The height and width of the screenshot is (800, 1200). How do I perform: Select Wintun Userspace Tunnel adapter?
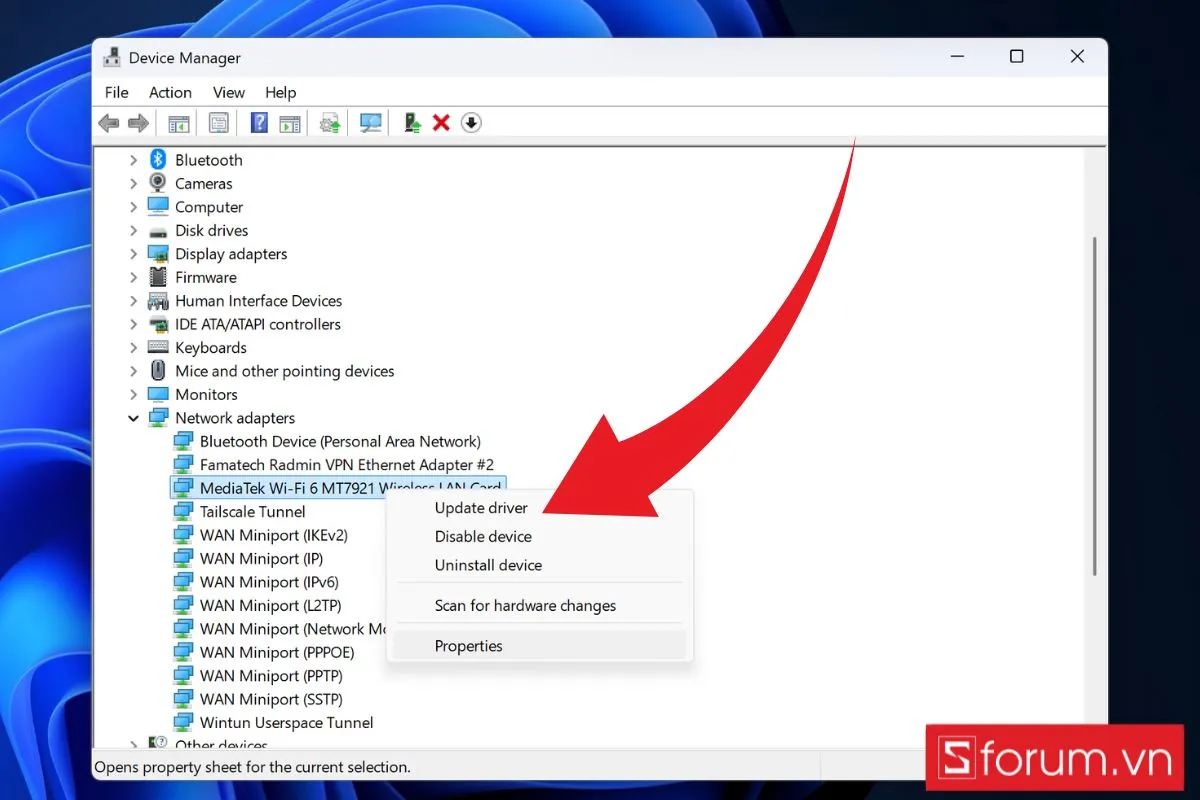click(286, 723)
